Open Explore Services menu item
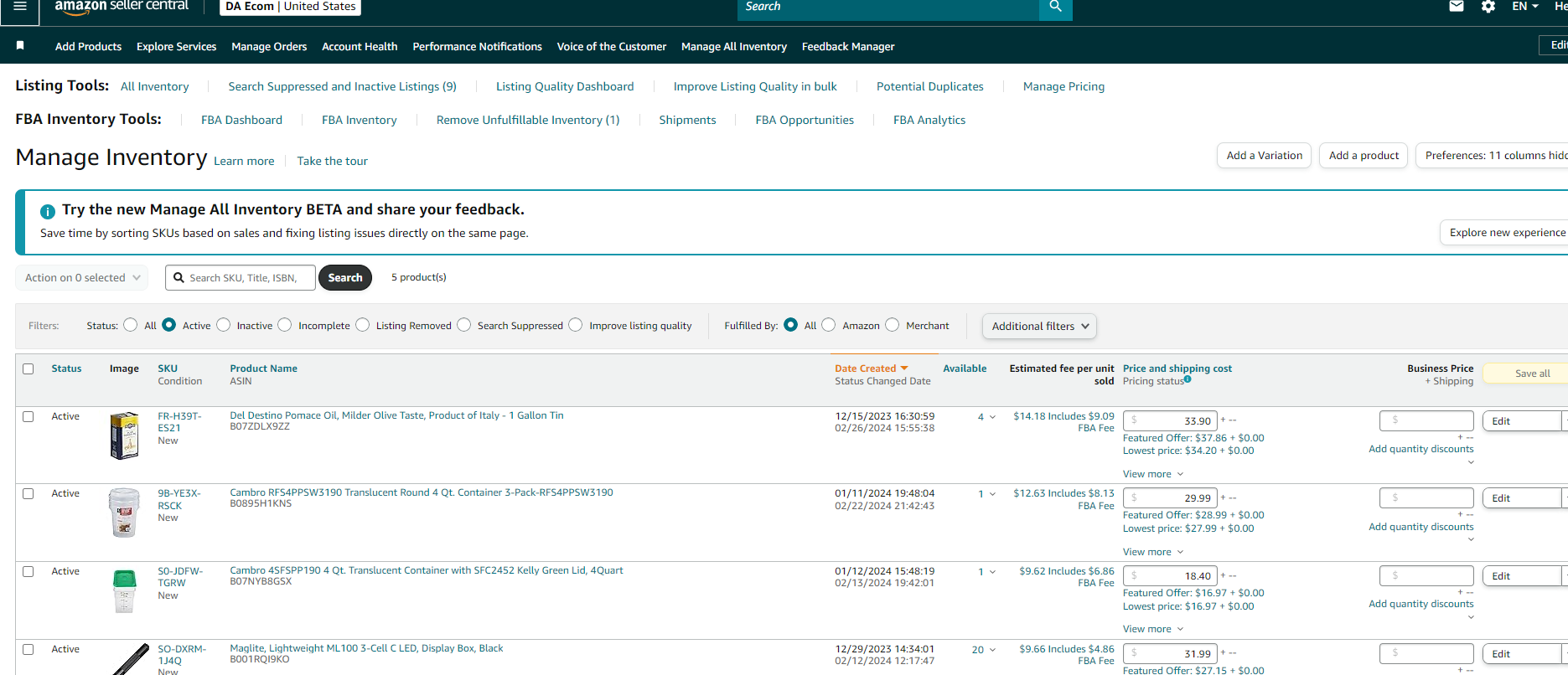This screenshot has width=1568, height=675. click(176, 47)
